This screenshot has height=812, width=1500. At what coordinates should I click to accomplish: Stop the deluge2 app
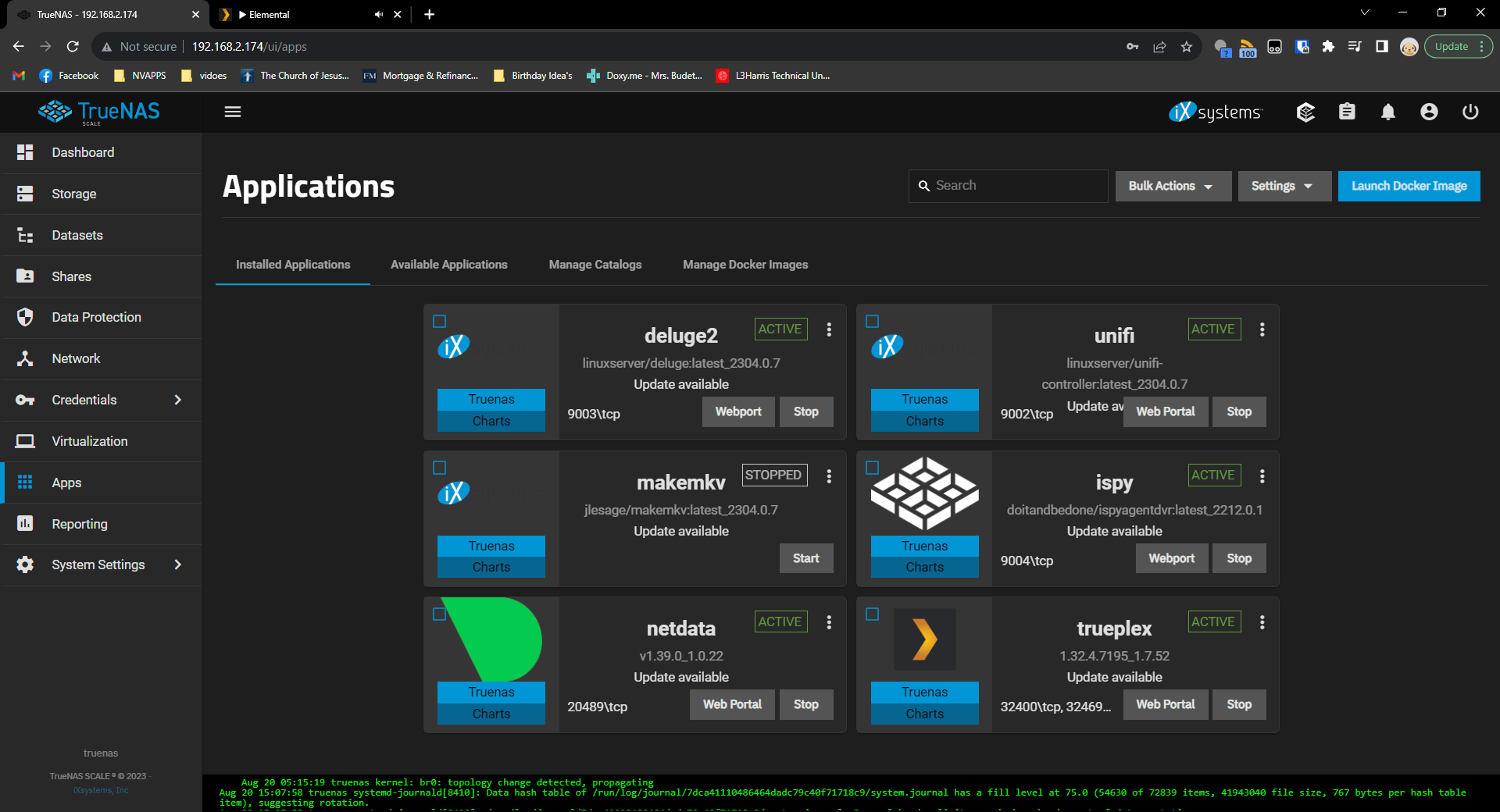pyautogui.click(x=806, y=411)
